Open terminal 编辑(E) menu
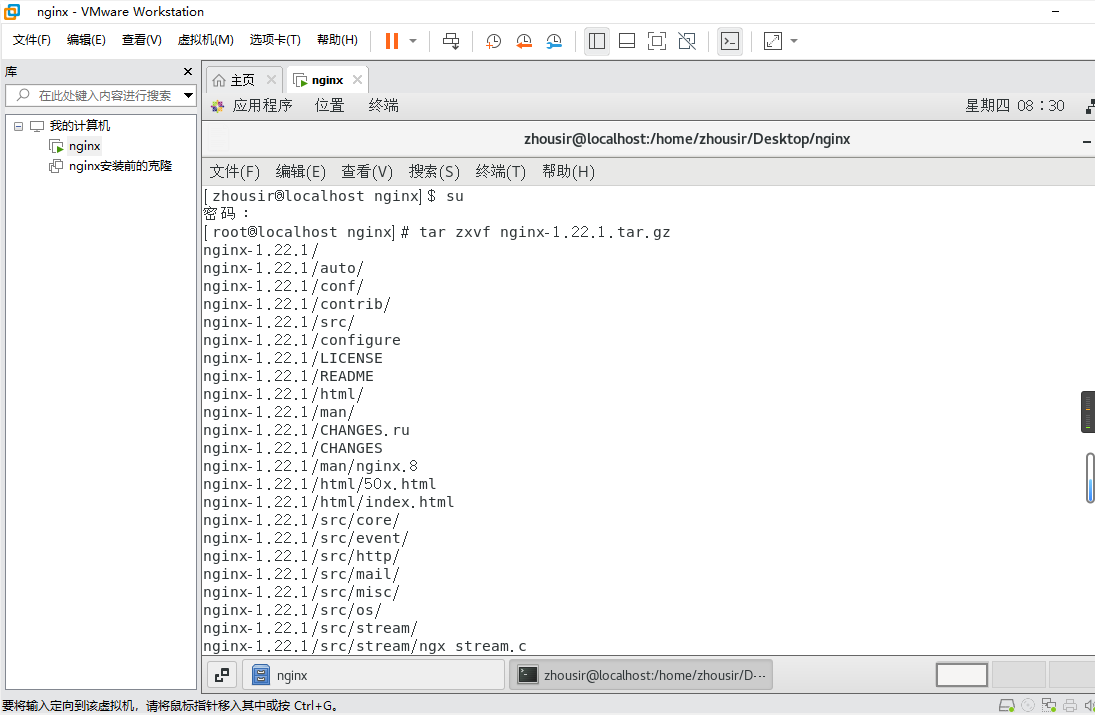The width and height of the screenshot is (1095, 715). (x=300, y=172)
